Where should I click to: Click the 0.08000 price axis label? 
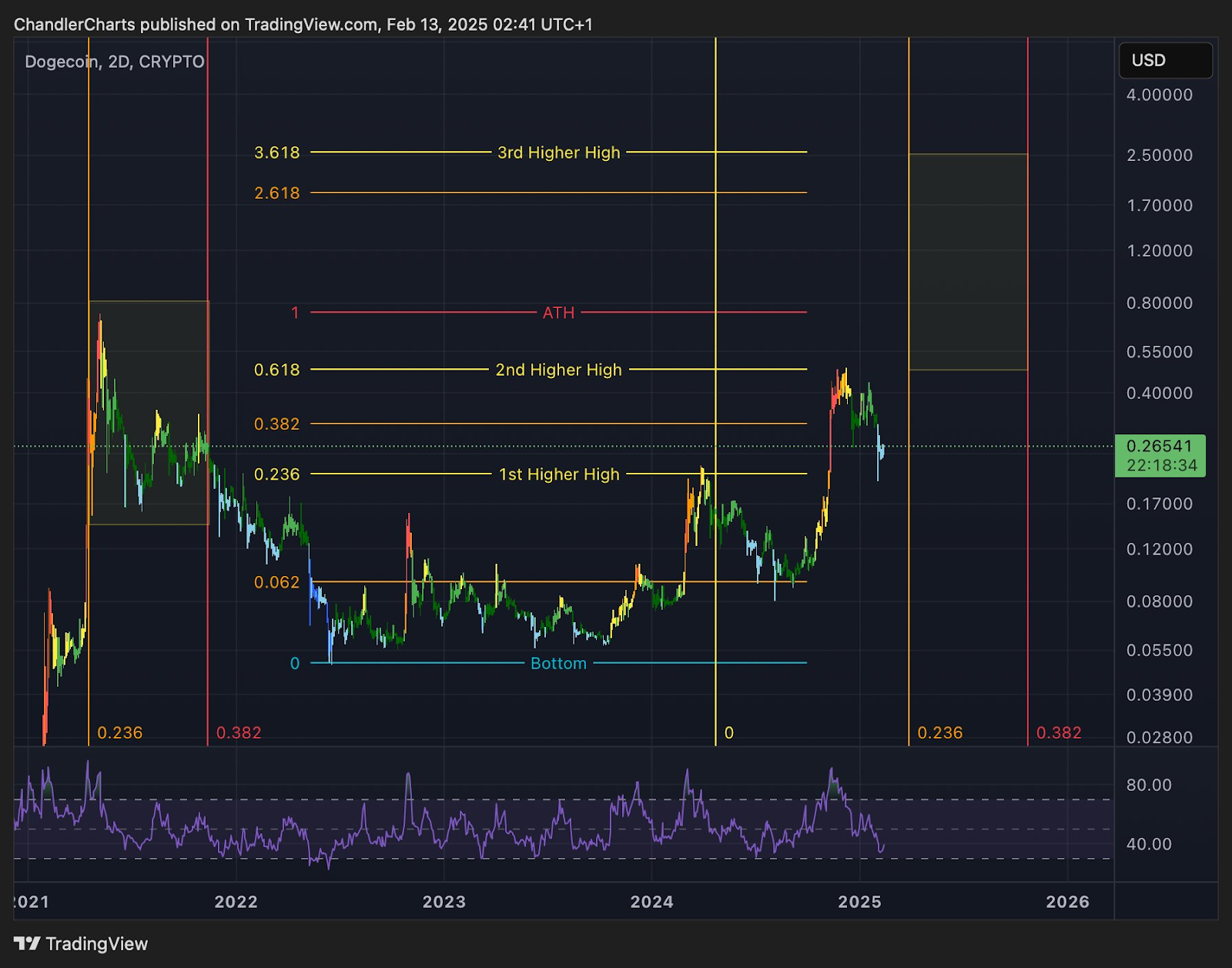[x=1160, y=601]
